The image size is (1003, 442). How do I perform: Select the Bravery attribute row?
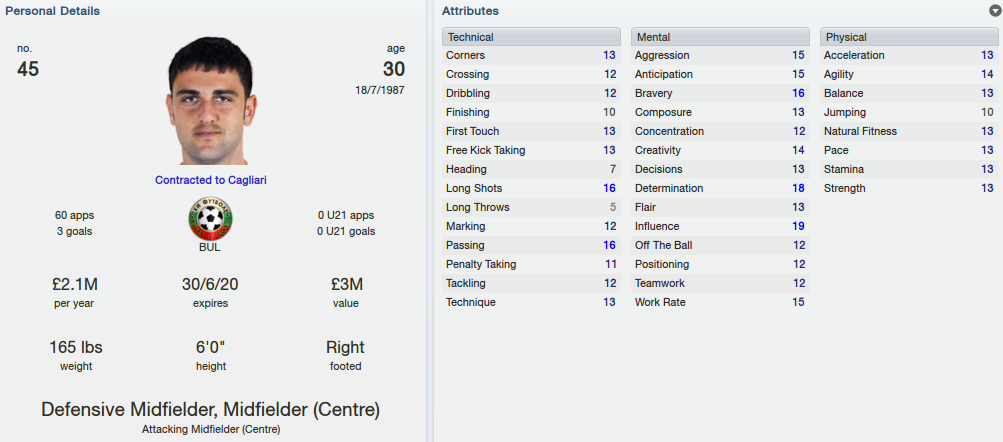(x=720, y=93)
